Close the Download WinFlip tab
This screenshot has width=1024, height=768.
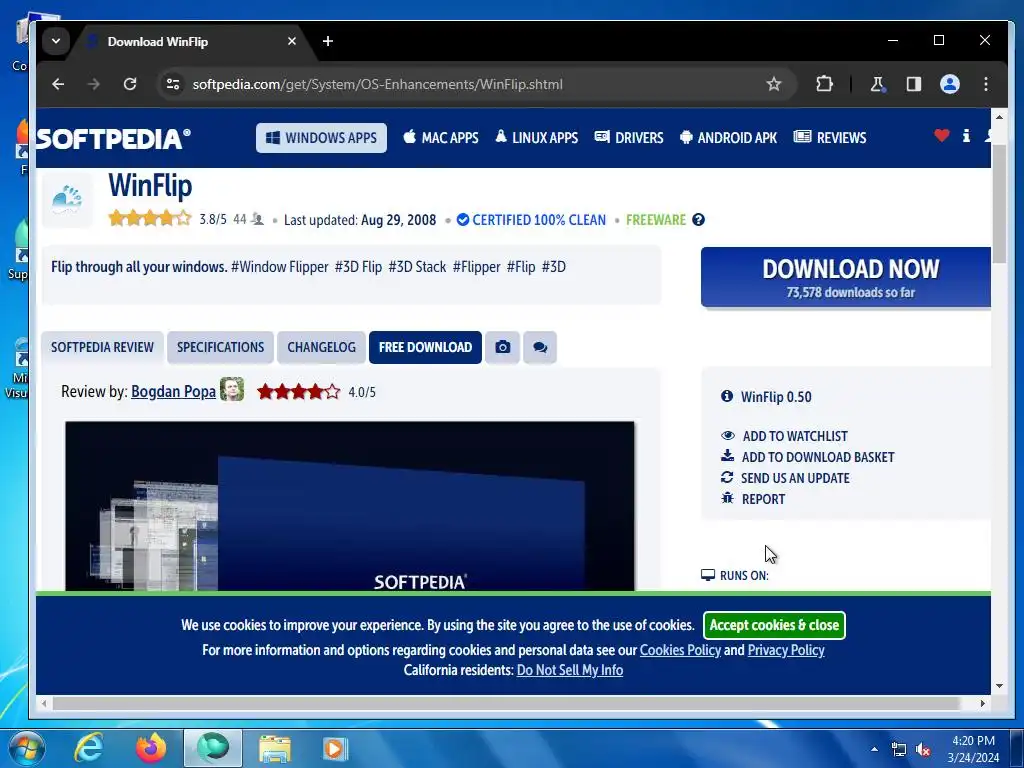click(x=292, y=41)
